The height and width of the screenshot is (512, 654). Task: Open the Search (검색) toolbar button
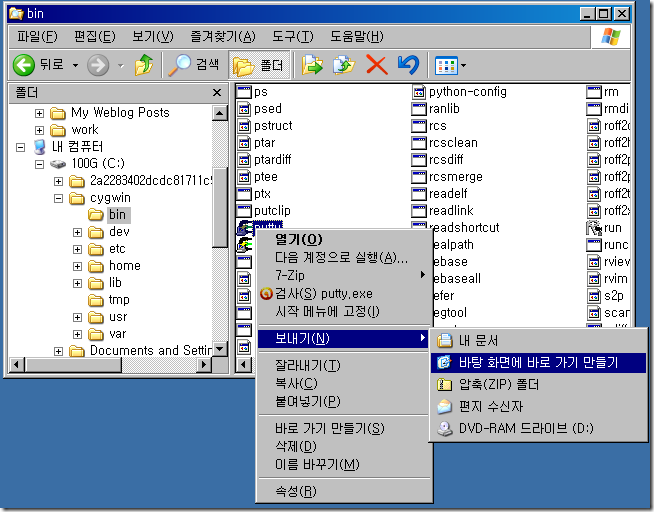click(x=194, y=65)
